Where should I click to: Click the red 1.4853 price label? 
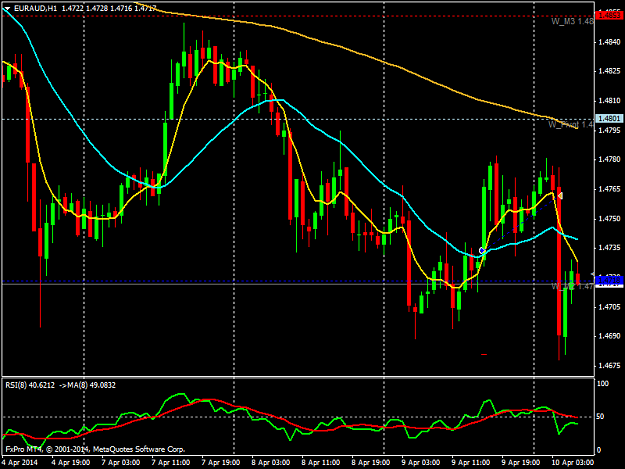click(x=609, y=16)
